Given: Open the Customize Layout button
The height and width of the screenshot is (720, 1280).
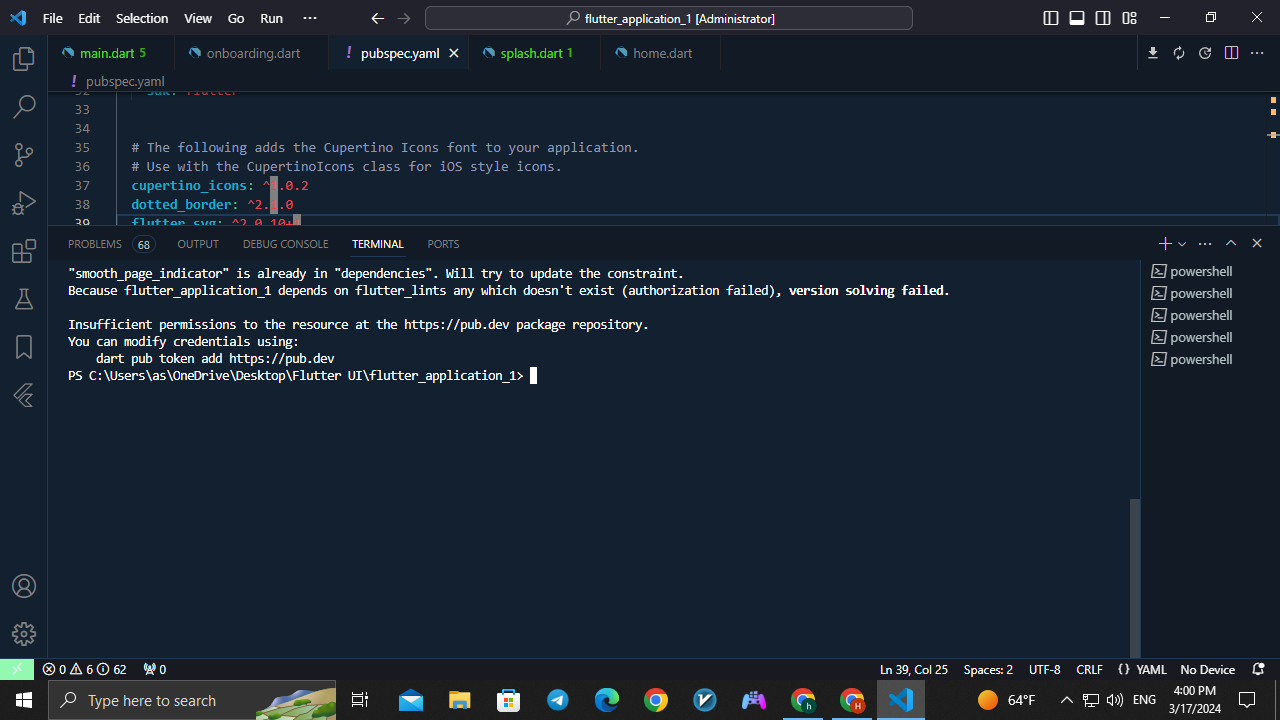Looking at the screenshot, I should (x=1129, y=18).
